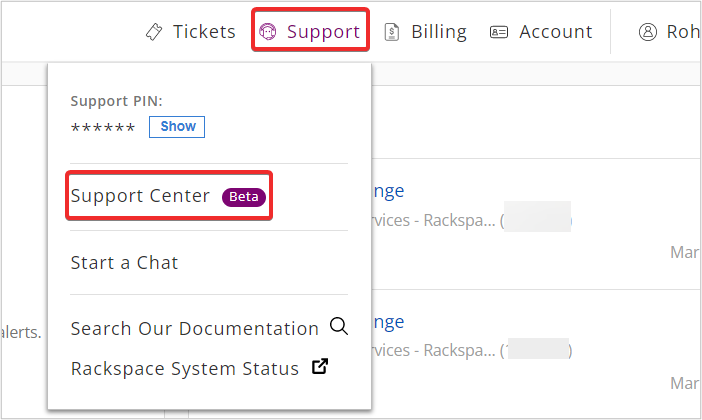Click the Tickets ticket icon
Viewport: 702px width, 420px height.
tap(154, 32)
